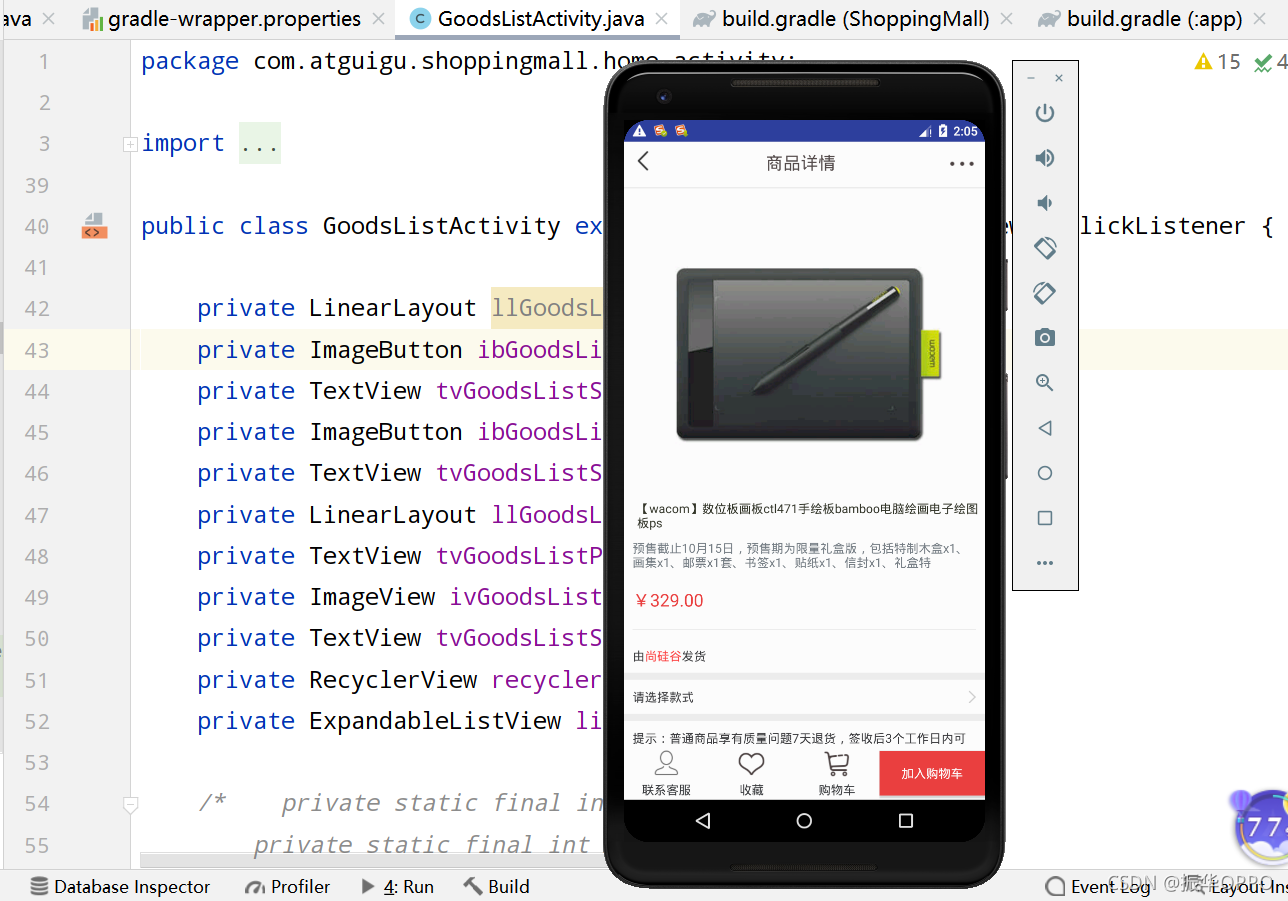Click emulator toolbar back triangle icon
This screenshot has height=901, width=1288.
1045,428
